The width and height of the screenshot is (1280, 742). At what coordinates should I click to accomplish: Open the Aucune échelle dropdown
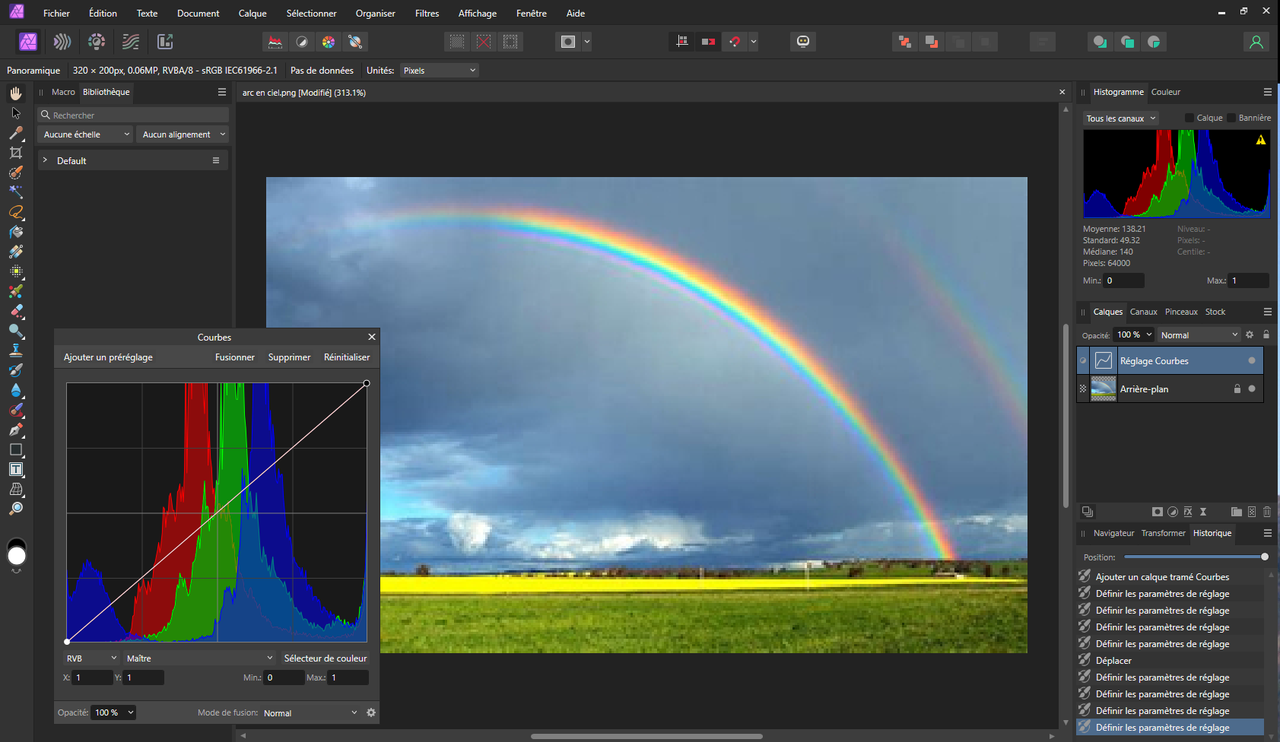(85, 134)
